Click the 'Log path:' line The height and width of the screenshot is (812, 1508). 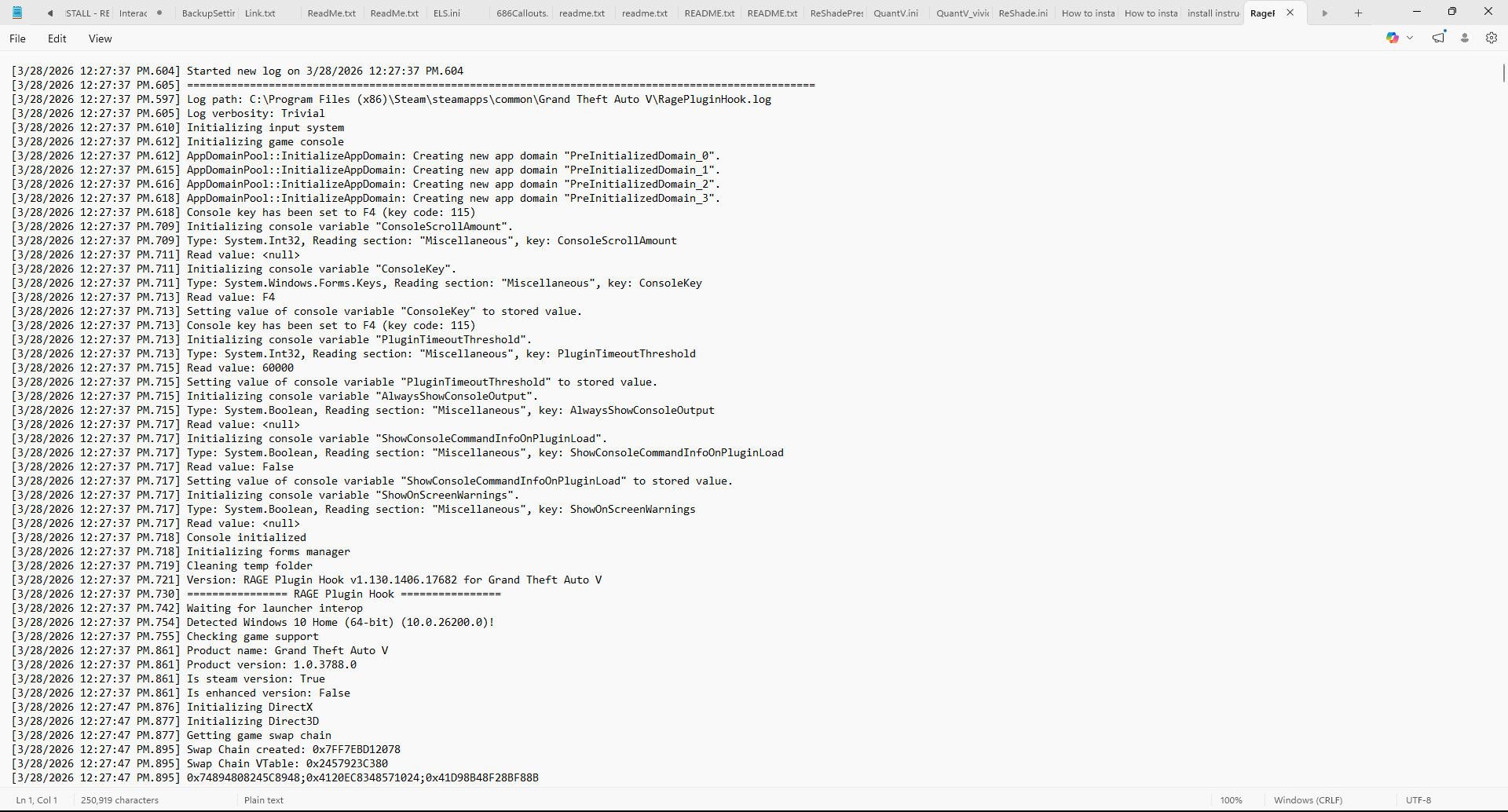pos(391,99)
